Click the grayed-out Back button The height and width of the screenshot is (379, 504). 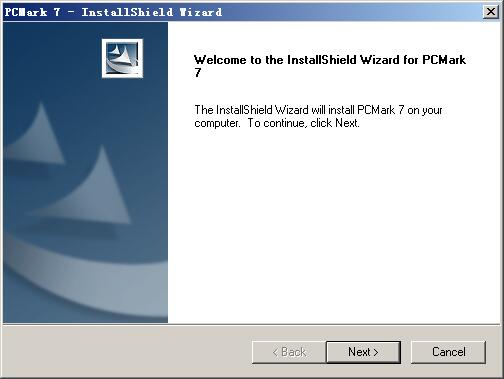pos(289,352)
